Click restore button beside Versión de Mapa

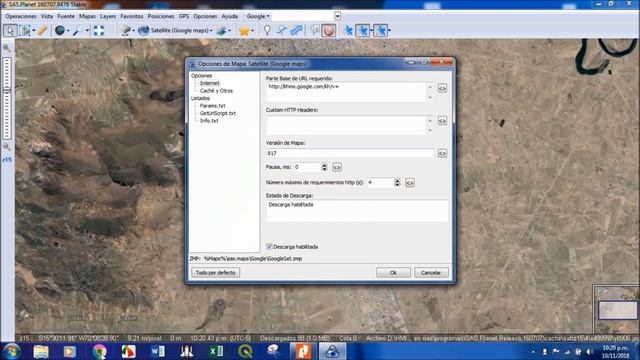[x=442, y=153]
